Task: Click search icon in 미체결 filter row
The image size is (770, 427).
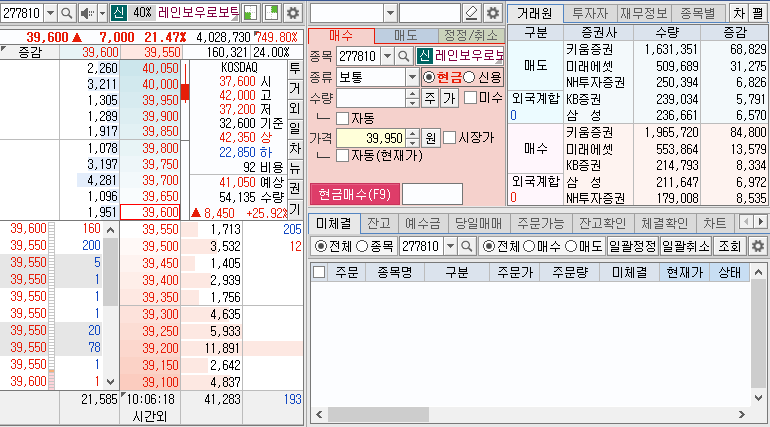Action: tap(467, 246)
